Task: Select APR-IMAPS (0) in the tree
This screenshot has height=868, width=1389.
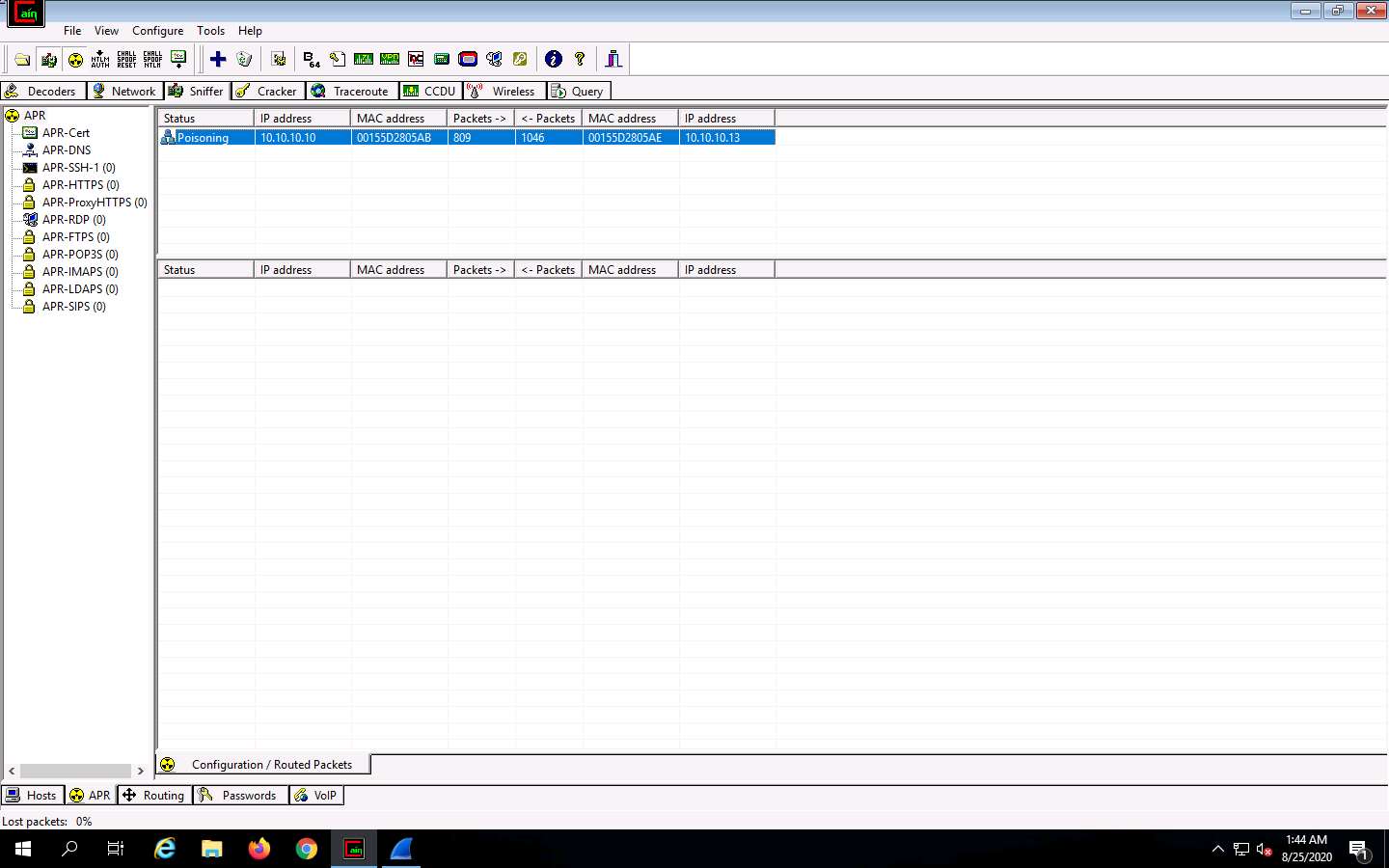Action: 80,272
